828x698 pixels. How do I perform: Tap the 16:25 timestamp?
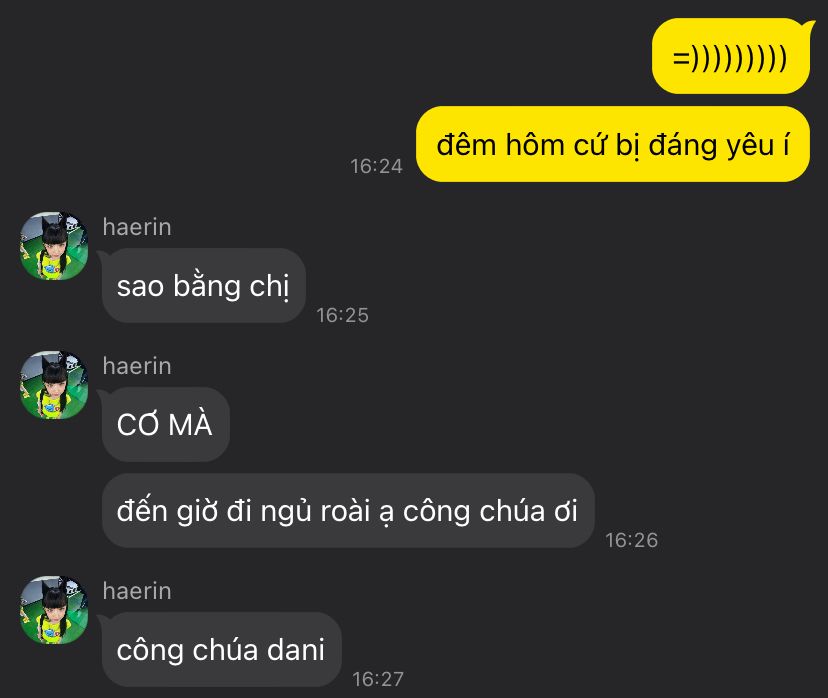342,315
